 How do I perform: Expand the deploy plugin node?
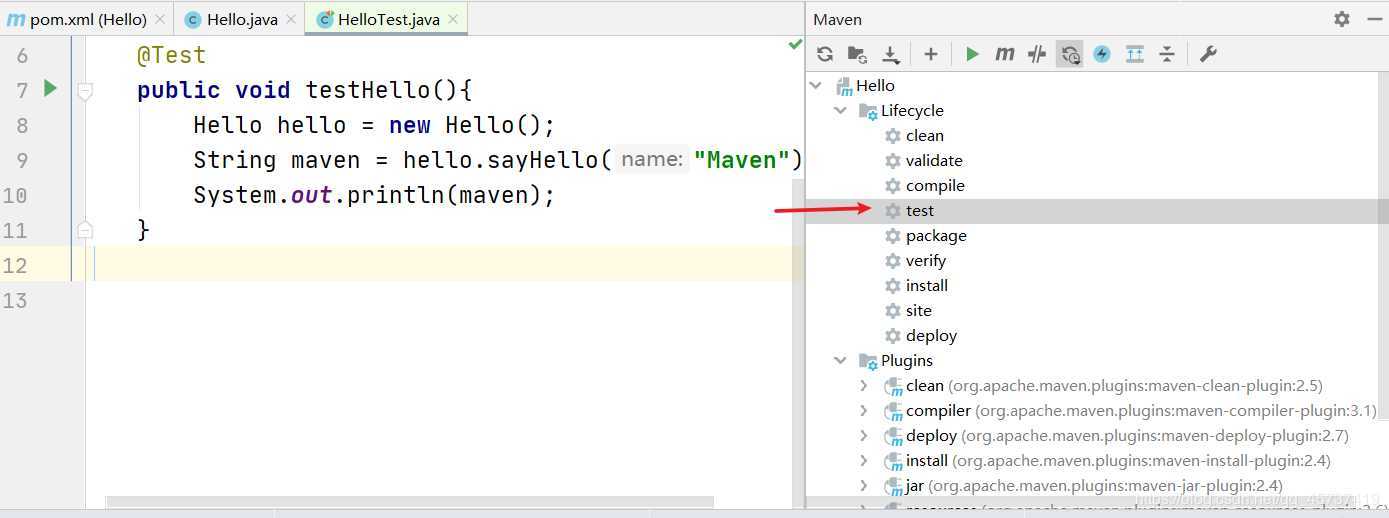pyautogui.click(x=864, y=435)
